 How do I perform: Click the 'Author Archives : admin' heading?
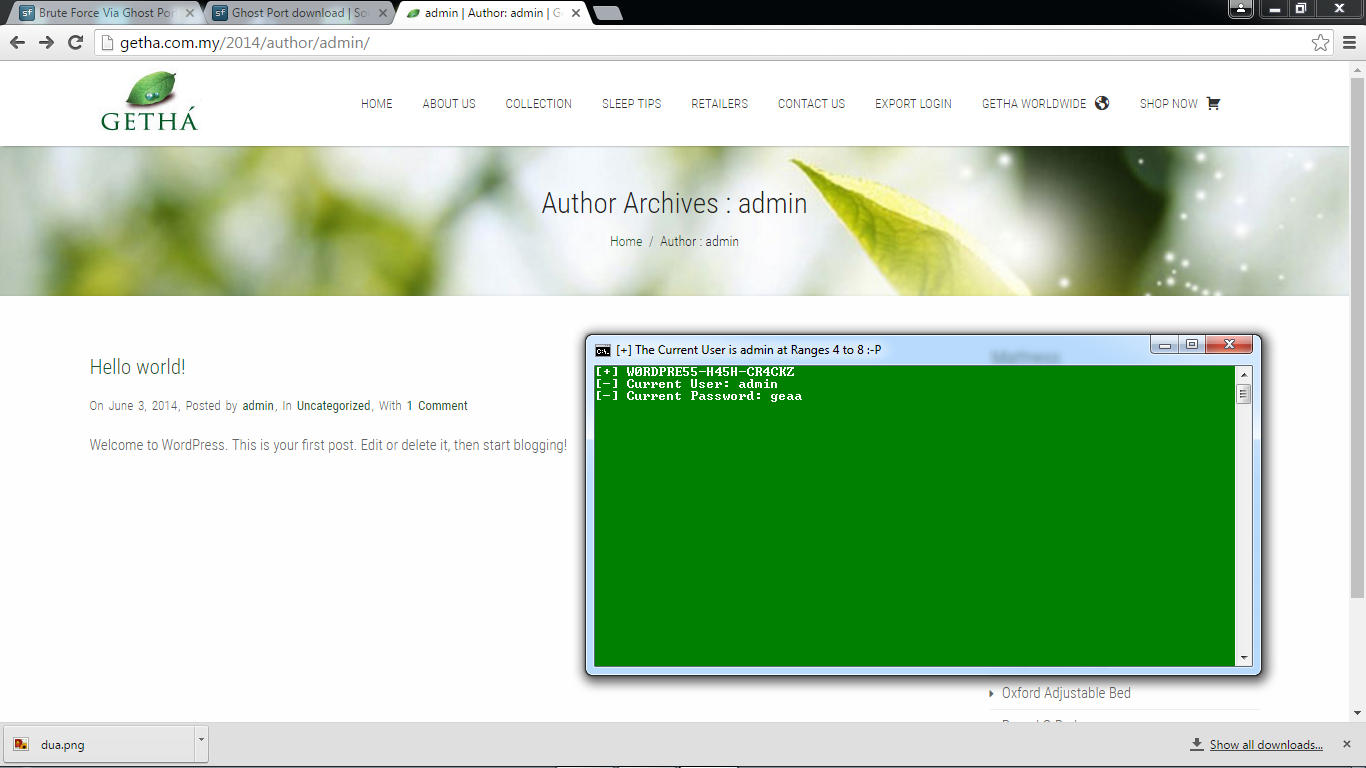(x=674, y=203)
